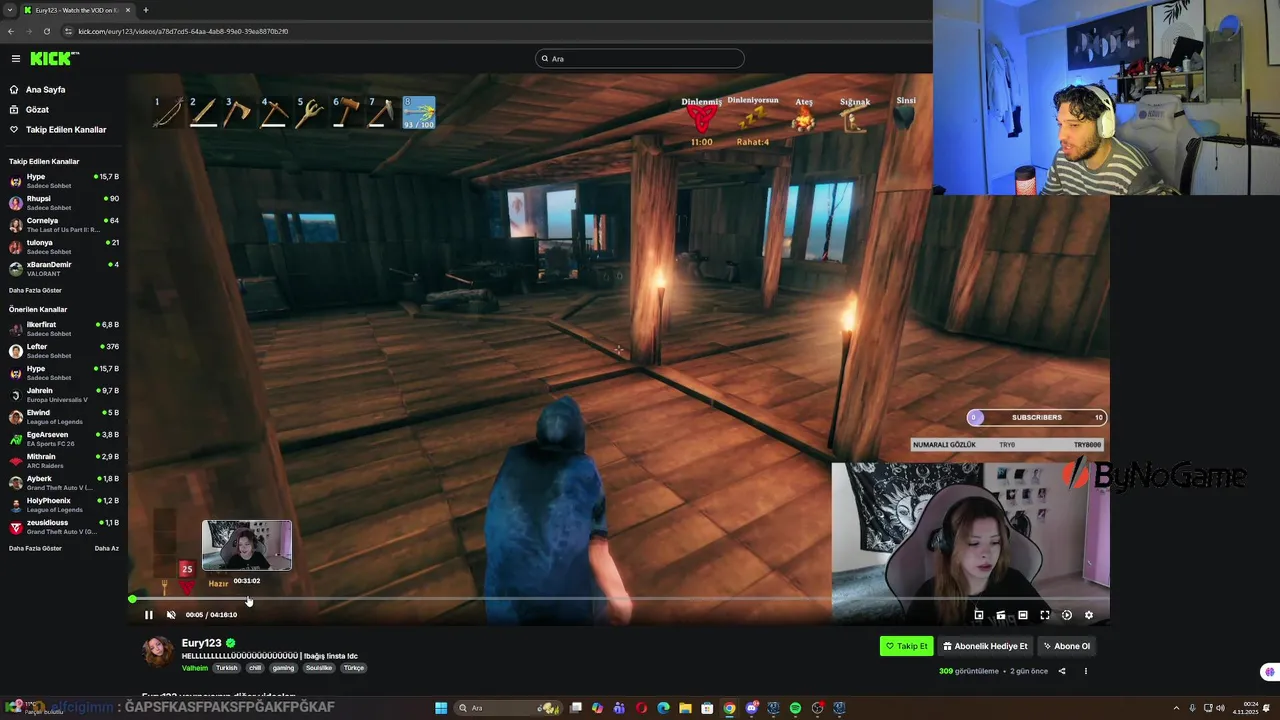
Task: Focus the Kick Ara search field
Action: tap(640, 59)
